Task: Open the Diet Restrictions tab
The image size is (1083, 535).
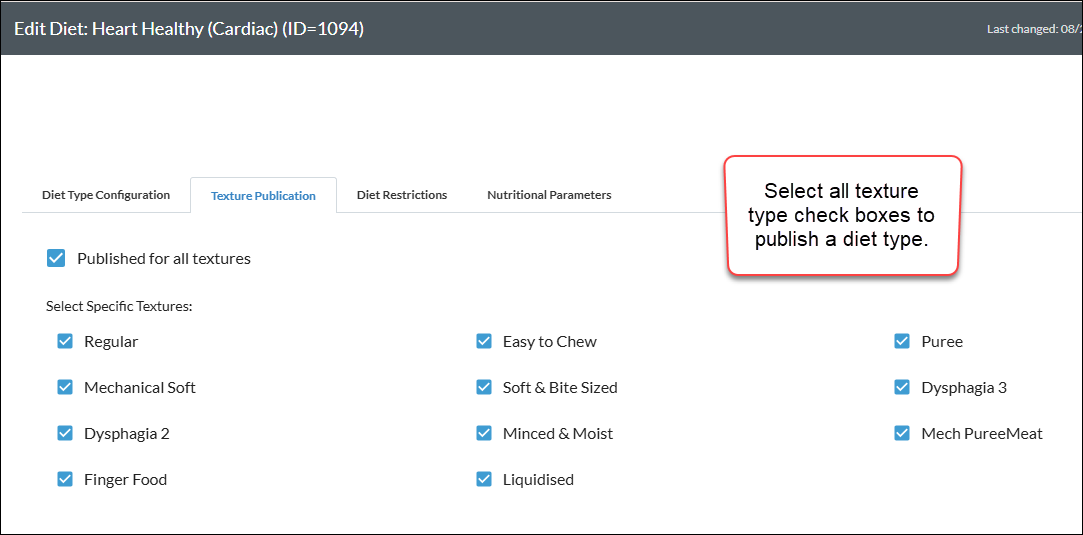Action: tap(402, 195)
